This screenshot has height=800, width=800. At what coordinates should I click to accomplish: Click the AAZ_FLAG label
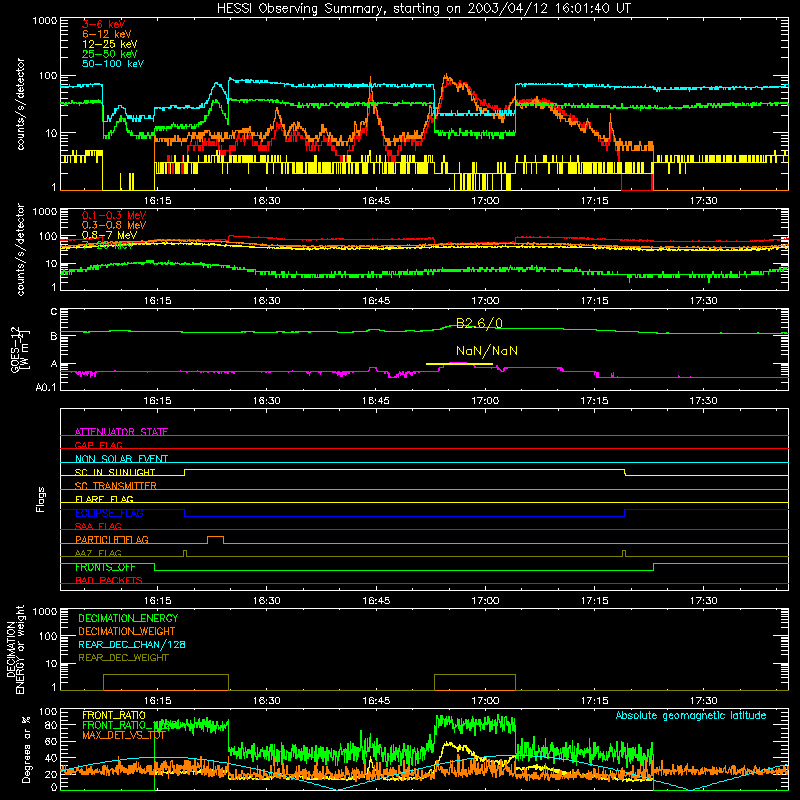98,553
